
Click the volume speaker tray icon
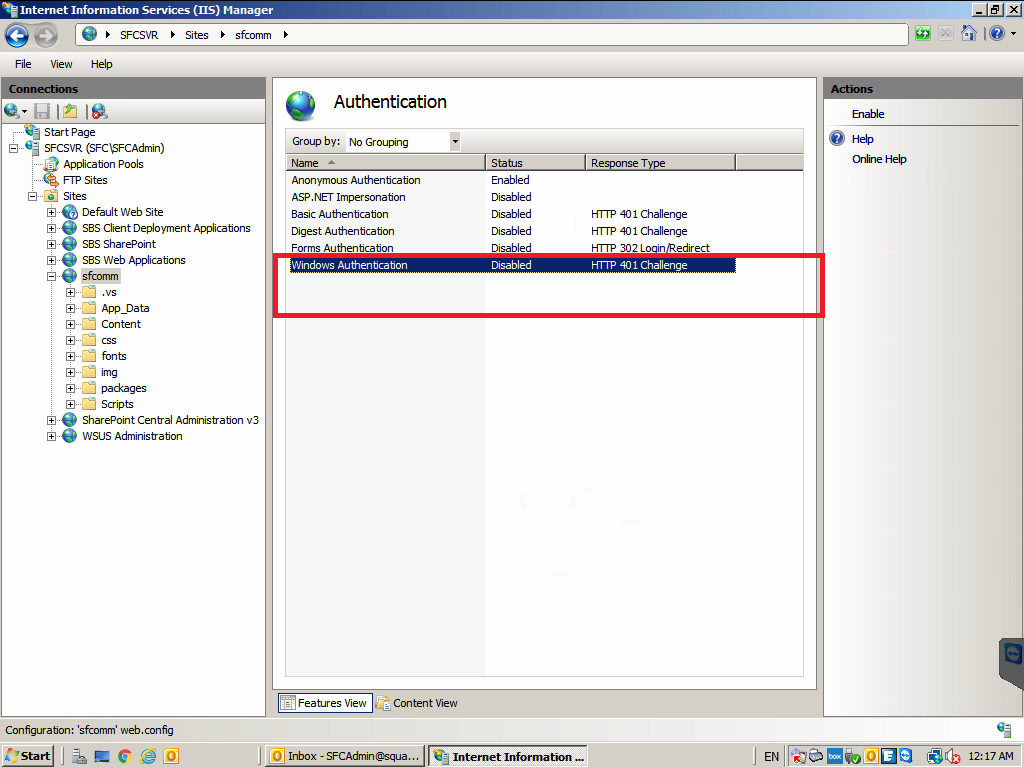[953, 756]
